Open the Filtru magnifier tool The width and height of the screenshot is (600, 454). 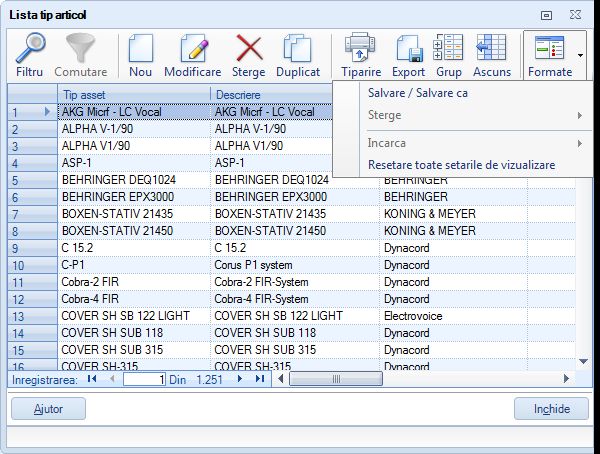click(x=29, y=55)
